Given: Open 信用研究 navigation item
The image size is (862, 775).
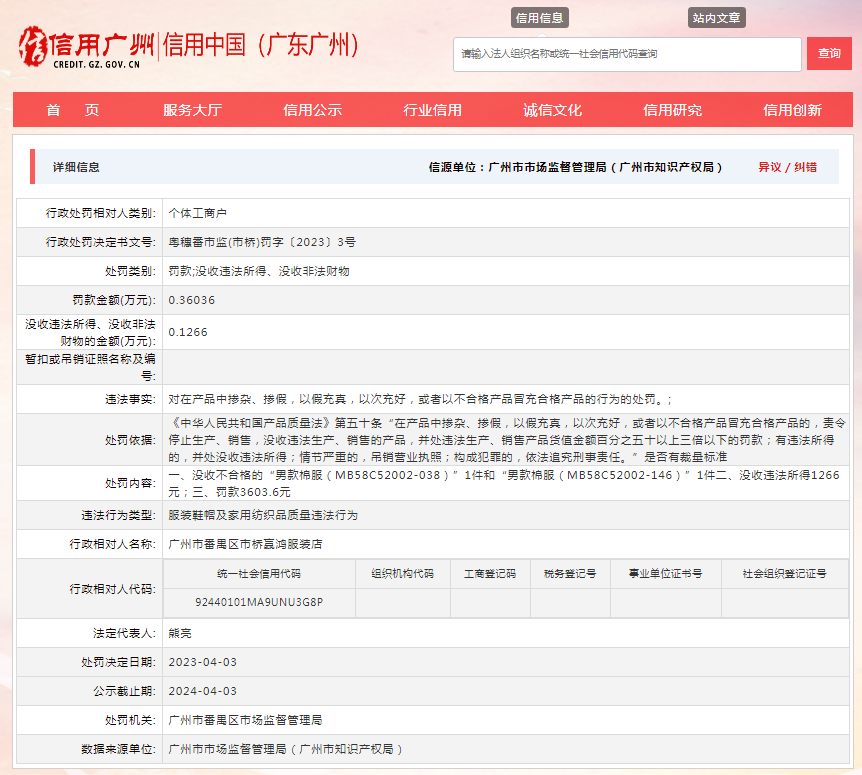Looking at the screenshot, I should tap(672, 110).
